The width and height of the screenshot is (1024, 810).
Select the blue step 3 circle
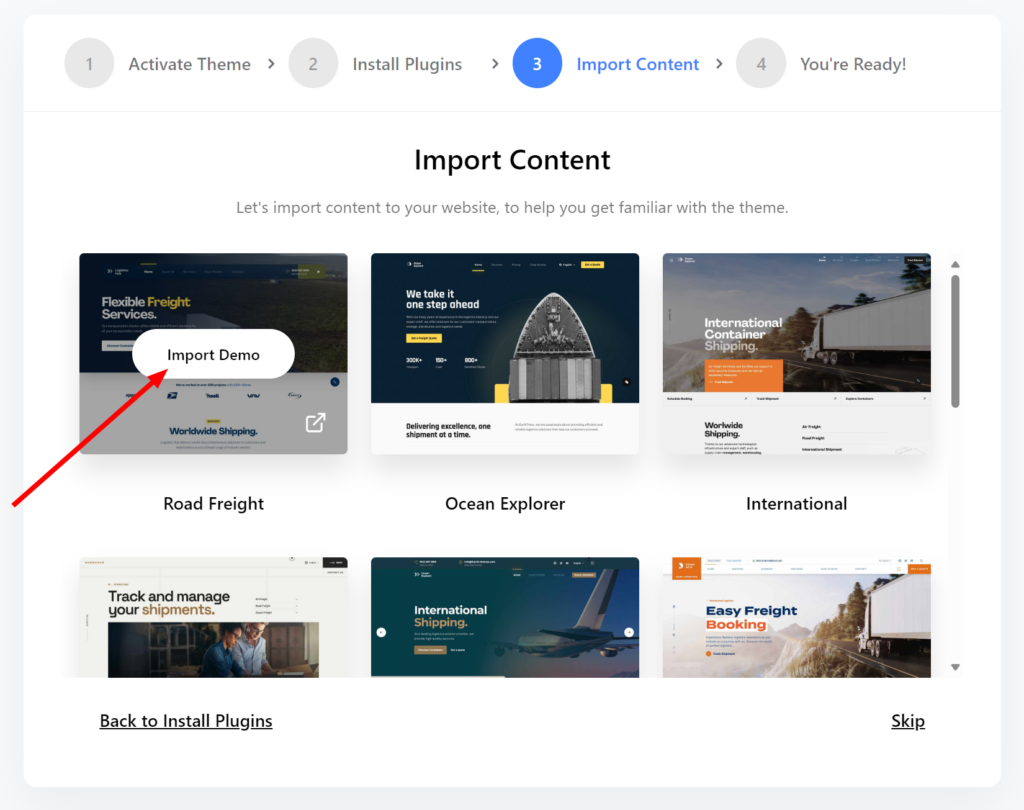537,63
